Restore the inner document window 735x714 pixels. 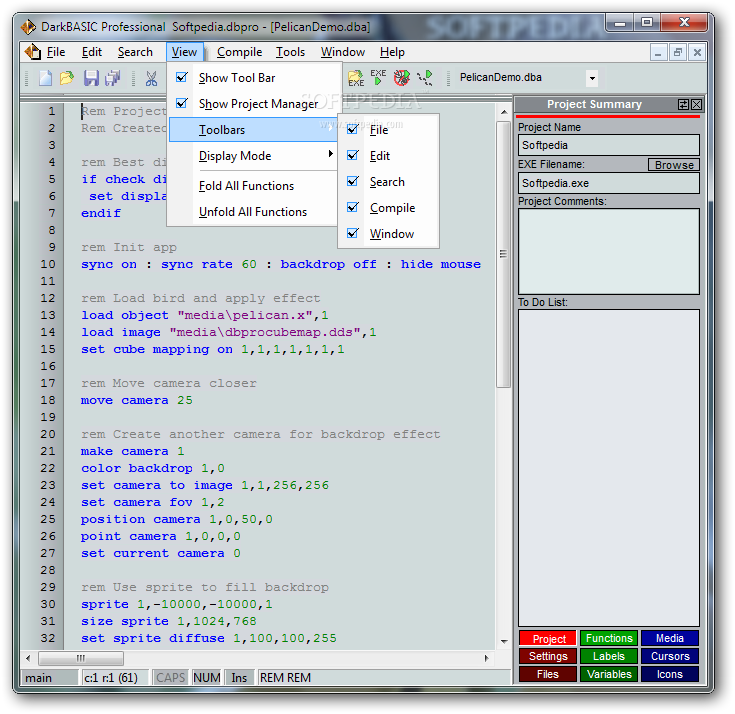[677, 52]
